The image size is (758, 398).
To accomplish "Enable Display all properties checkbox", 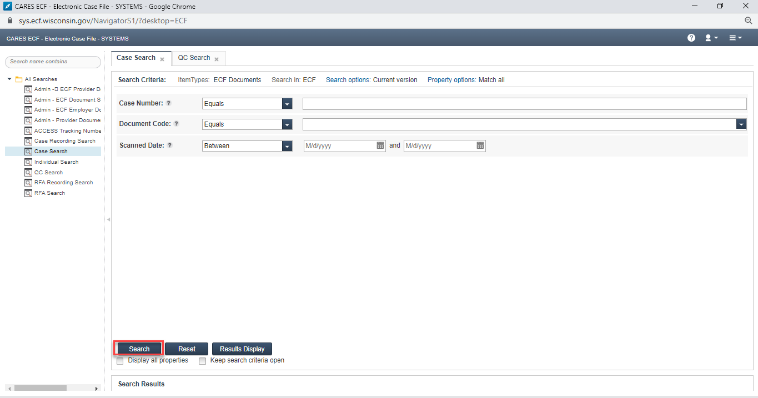I will 120,361.
